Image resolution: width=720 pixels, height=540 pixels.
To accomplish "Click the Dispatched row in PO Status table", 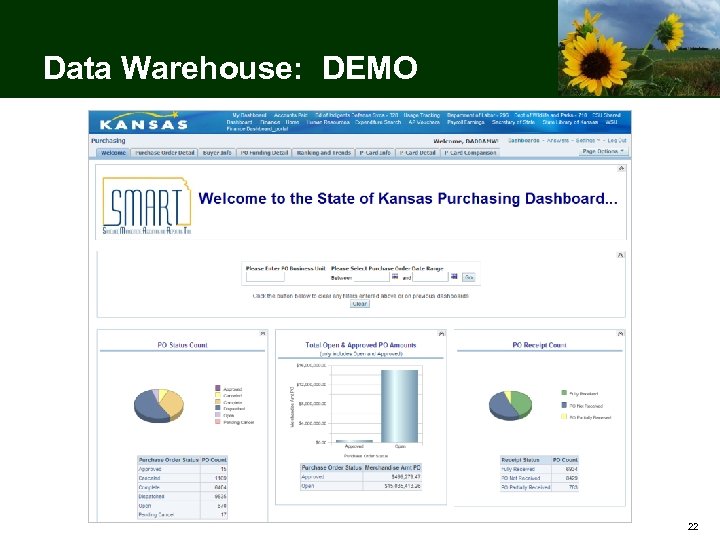I will click(182, 496).
